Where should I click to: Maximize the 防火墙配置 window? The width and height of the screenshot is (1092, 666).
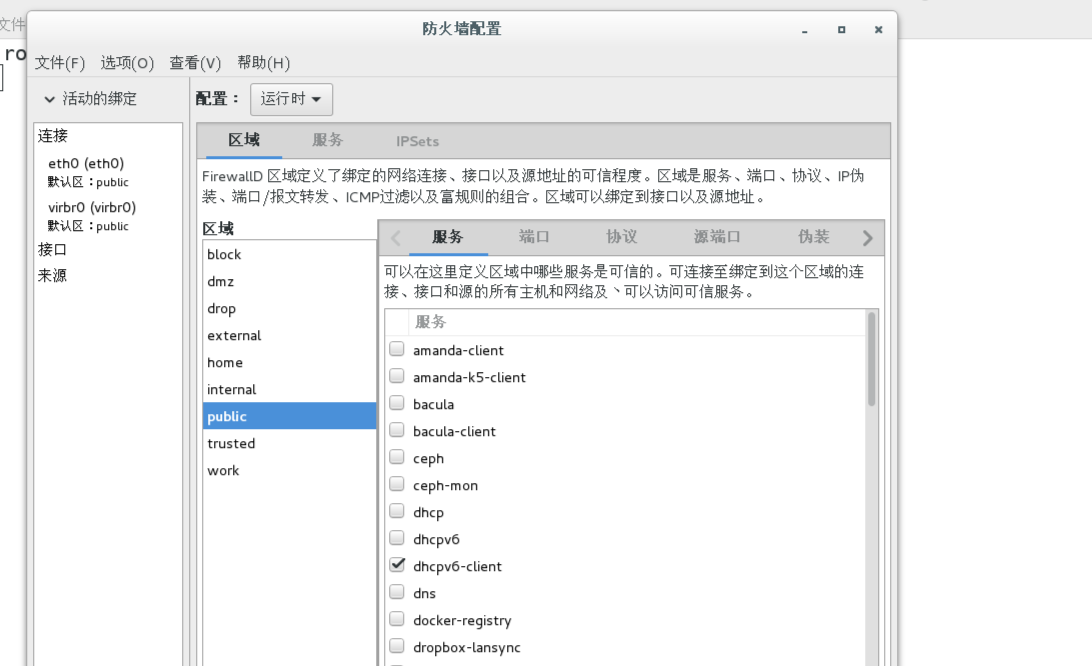(x=841, y=29)
